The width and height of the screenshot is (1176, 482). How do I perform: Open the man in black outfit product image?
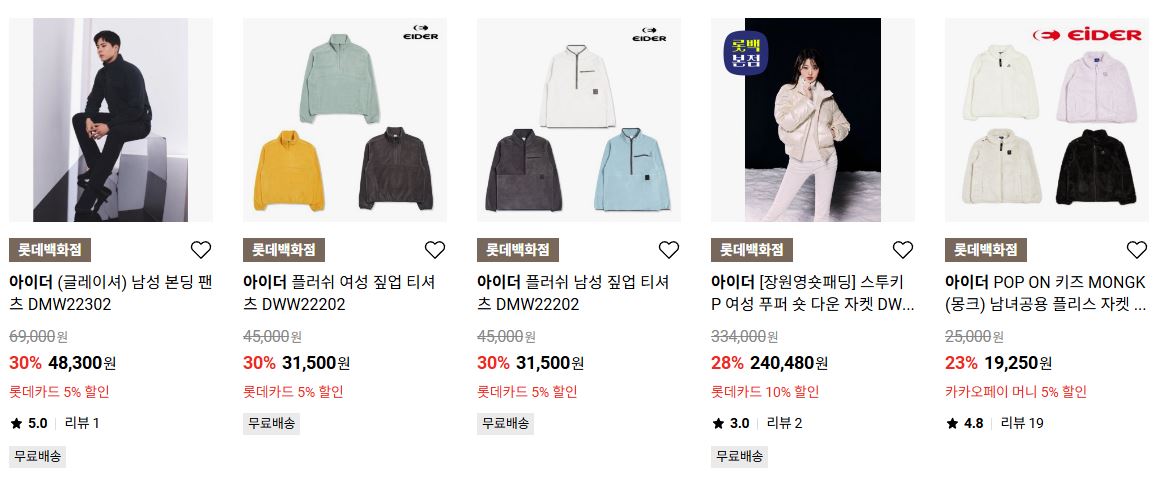(111, 120)
